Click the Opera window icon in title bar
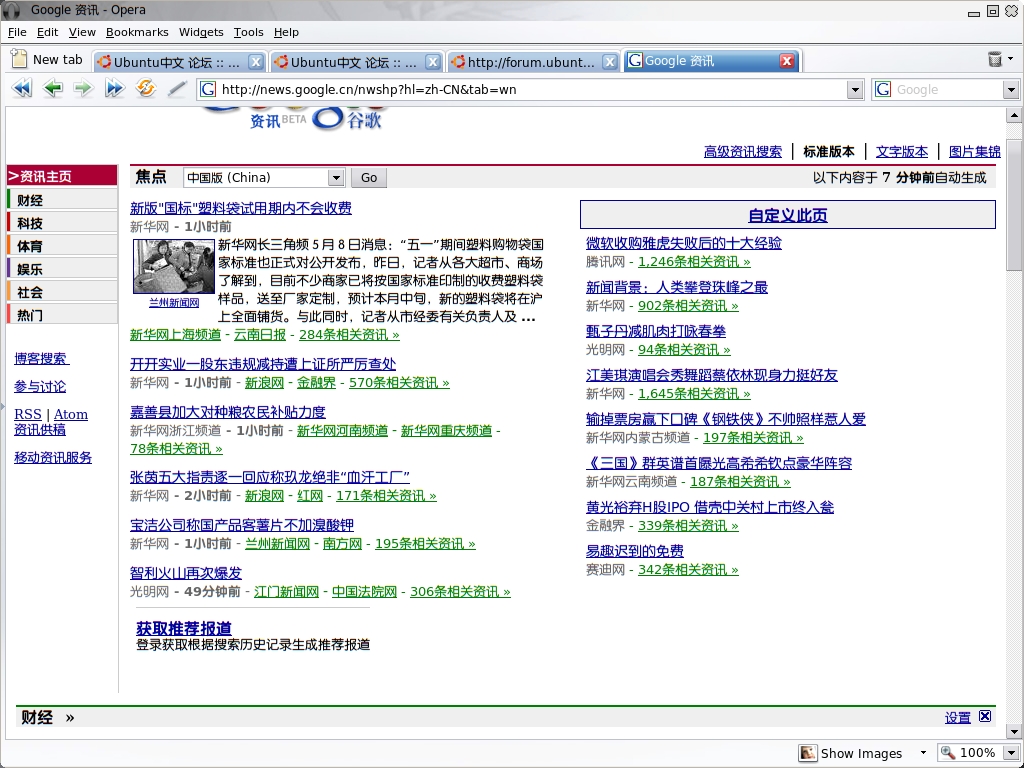Image resolution: width=1024 pixels, height=768 pixels. (11, 10)
